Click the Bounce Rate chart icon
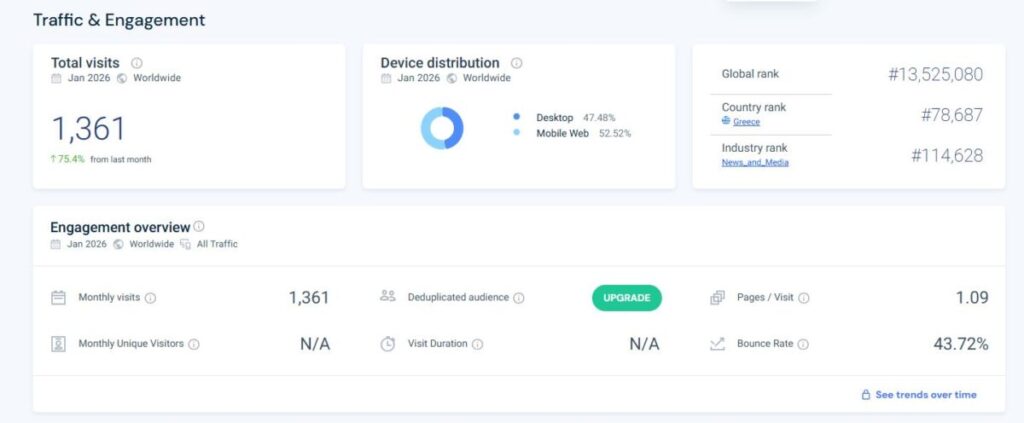 click(717, 344)
